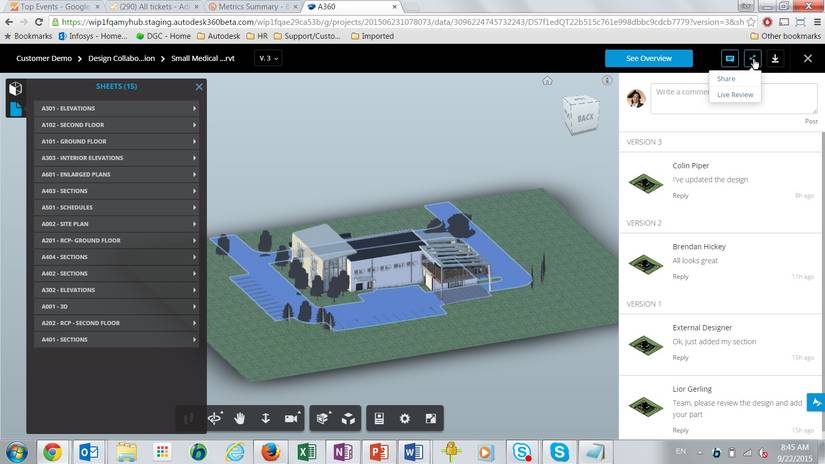Click the Windows Start button
The image size is (825, 464).
(x=17, y=452)
